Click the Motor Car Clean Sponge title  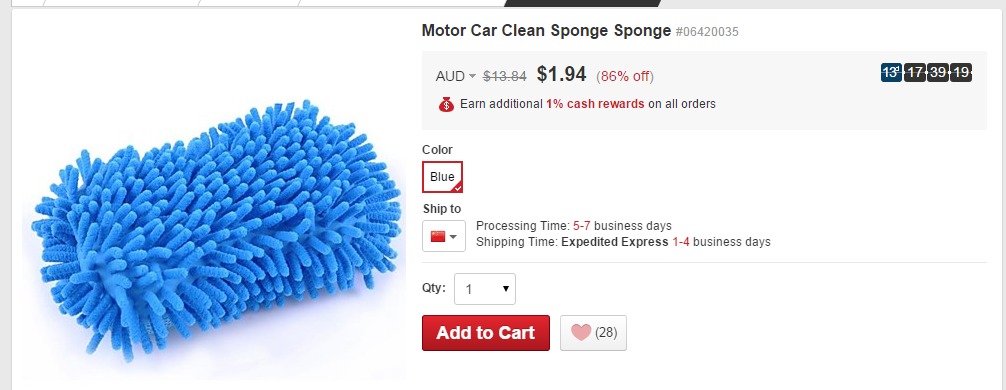point(546,30)
